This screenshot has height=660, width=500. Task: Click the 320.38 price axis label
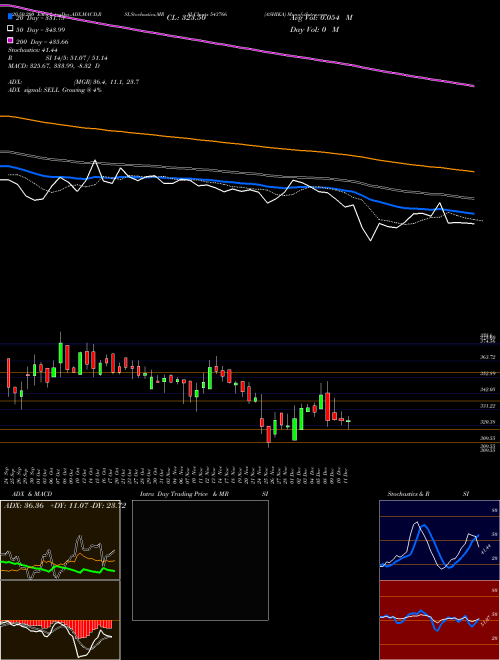[488, 422]
